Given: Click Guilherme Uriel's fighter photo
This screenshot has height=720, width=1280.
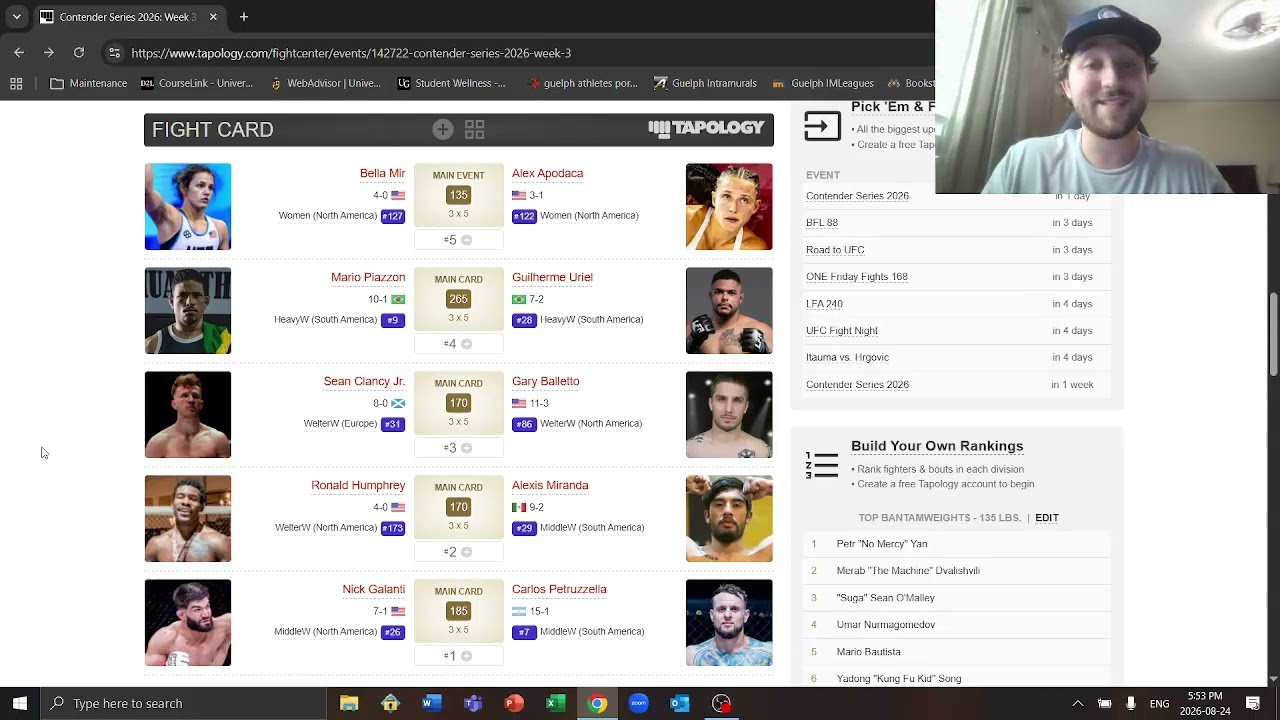Looking at the screenshot, I should (x=729, y=311).
